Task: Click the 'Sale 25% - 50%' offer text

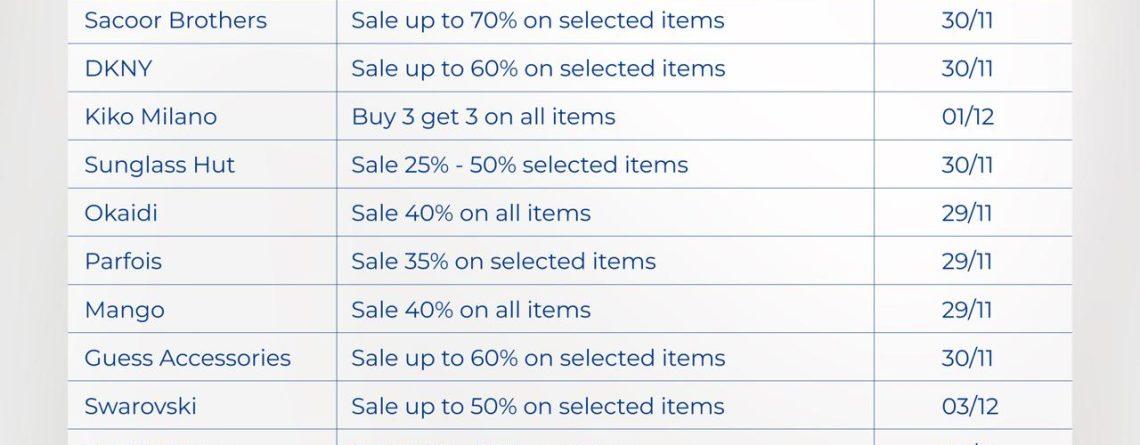Action: click(x=519, y=165)
